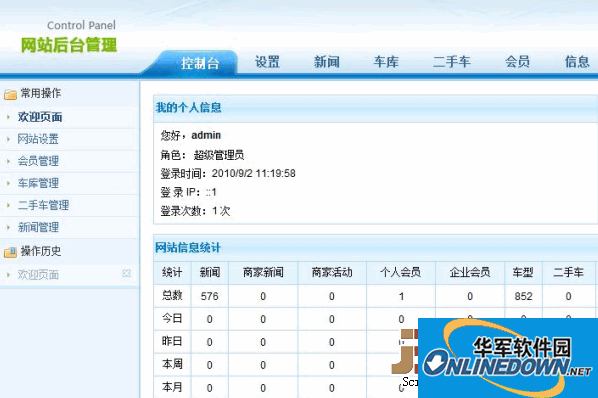Screen dimensions: 598x398
Task: Click the arrow bullet beside 车库管理
Action: pos(8,183)
